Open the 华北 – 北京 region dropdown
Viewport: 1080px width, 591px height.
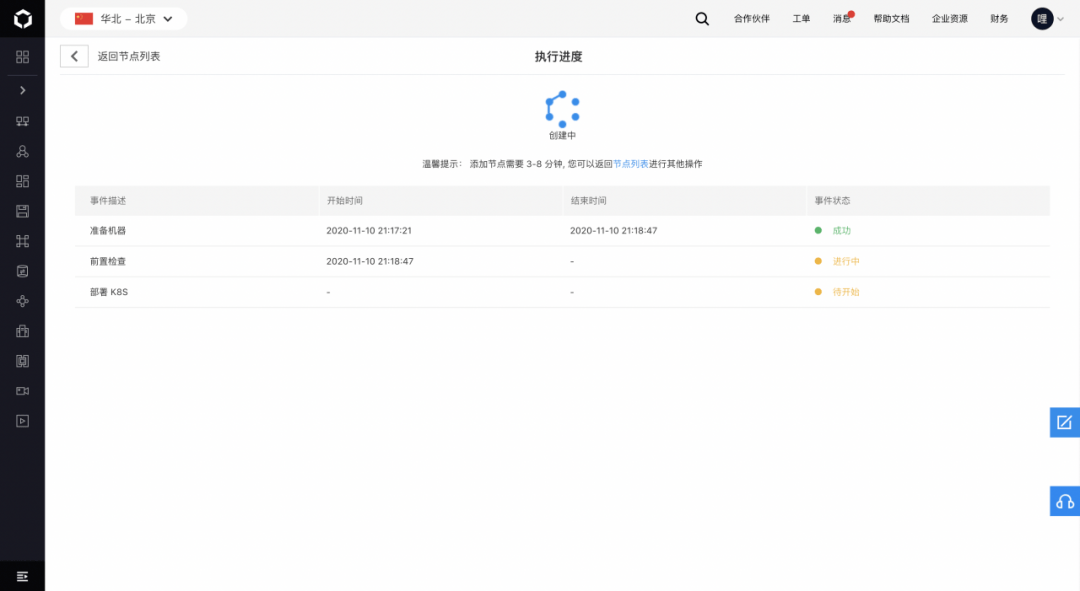click(123, 19)
